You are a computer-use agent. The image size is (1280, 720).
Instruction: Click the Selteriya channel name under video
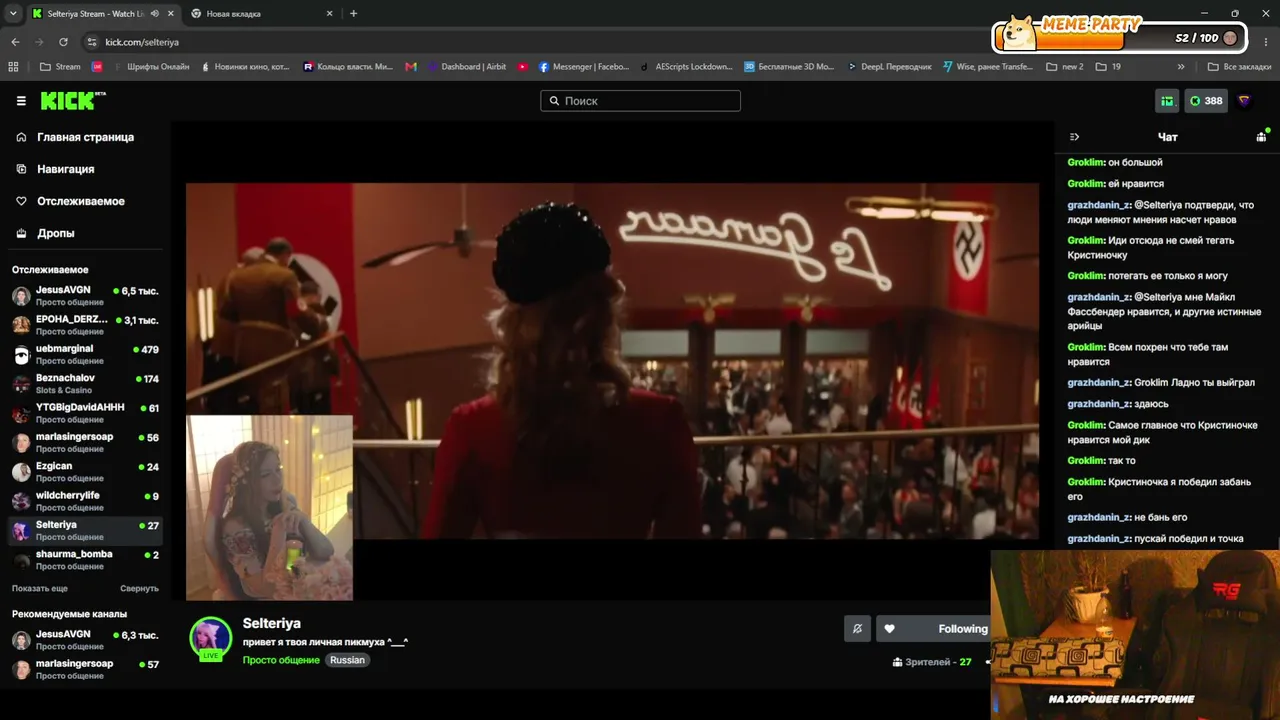(x=271, y=623)
